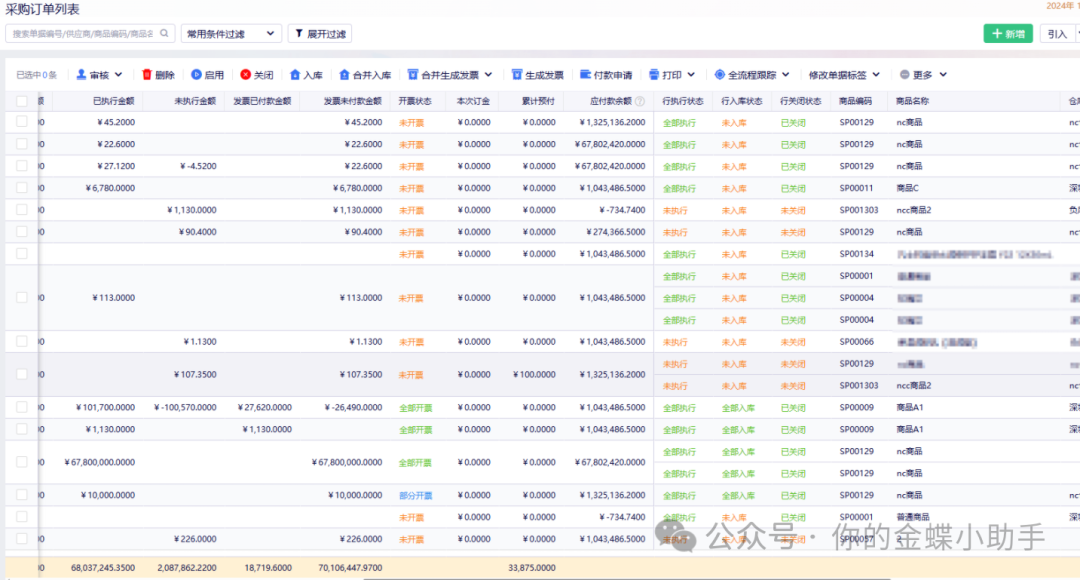The height and width of the screenshot is (580, 1080).
Task: Open the 常用条件过滤 dropdown
Action: pyautogui.click(x=231, y=34)
